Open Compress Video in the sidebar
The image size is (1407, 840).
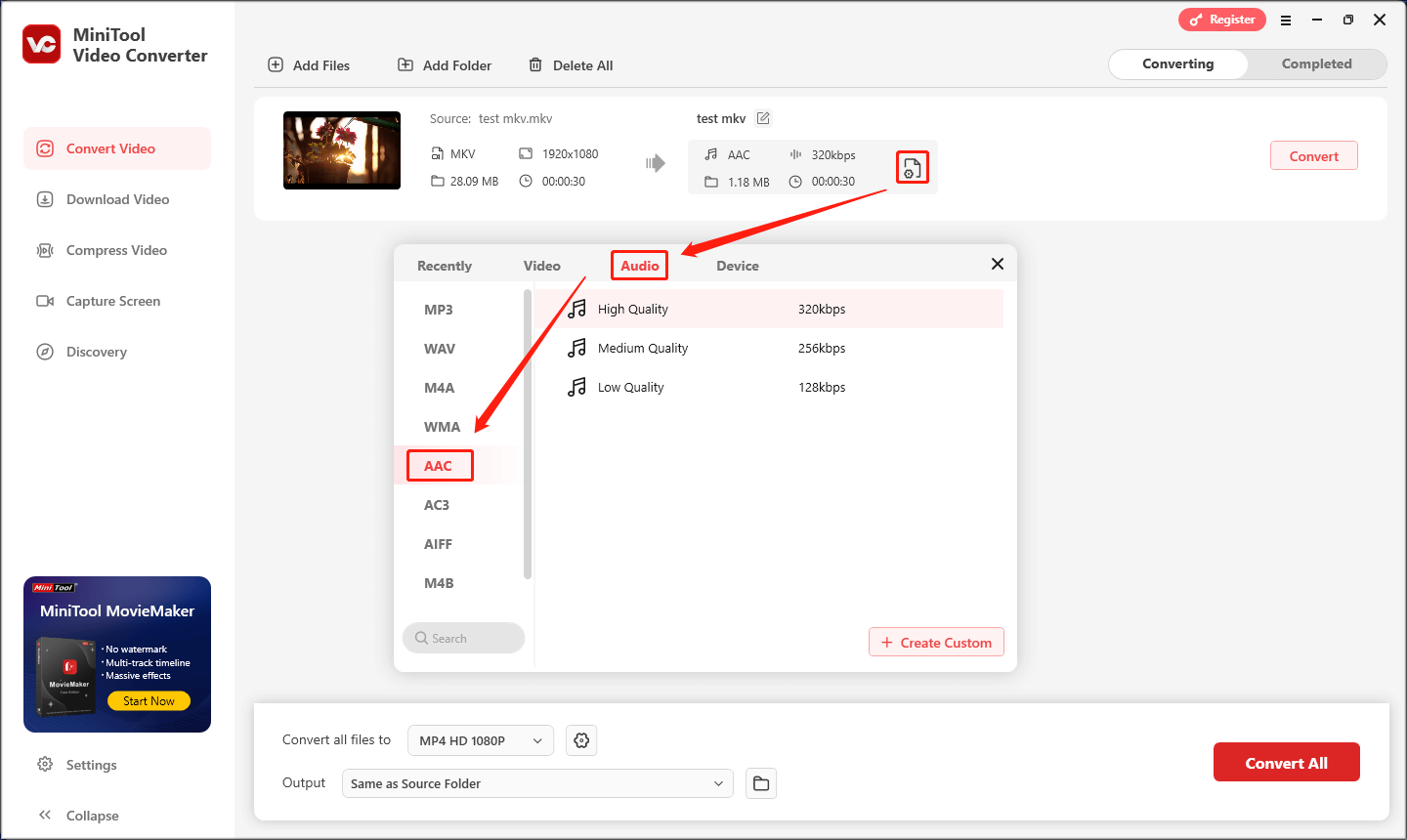click(117, 250)
